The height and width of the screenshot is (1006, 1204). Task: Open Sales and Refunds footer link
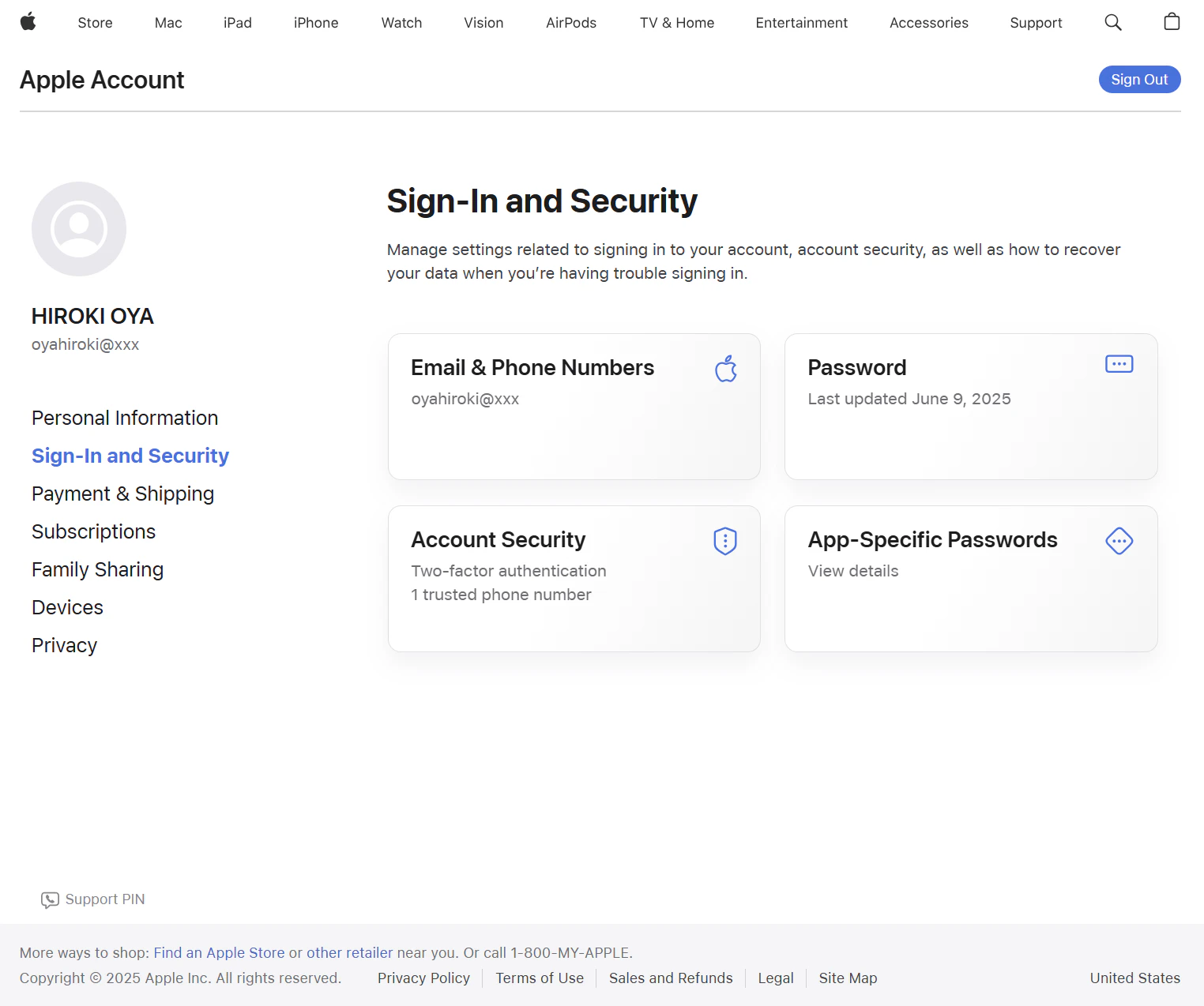(x=671, y=978)
